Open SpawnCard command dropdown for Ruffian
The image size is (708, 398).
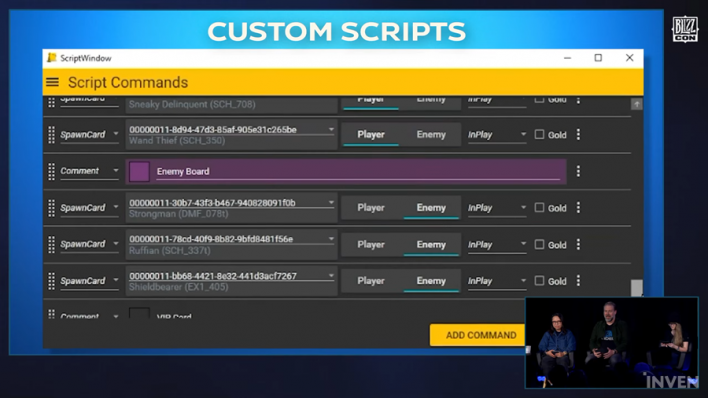(x=89, y=244)
